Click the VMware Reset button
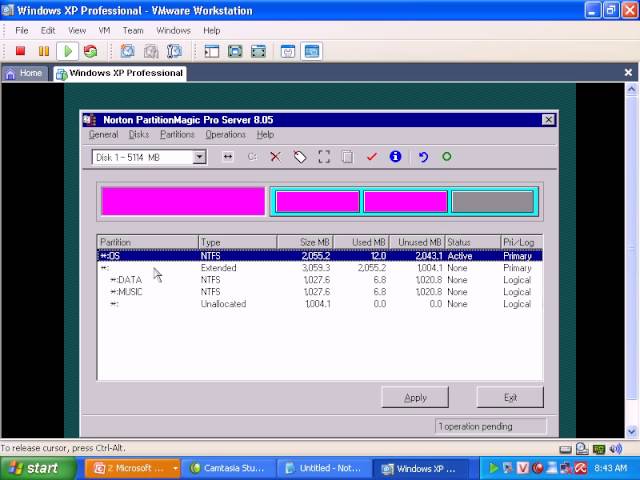The height and width of the screenshot is (480, 640). pyautogui.click(x=91, y=51)
